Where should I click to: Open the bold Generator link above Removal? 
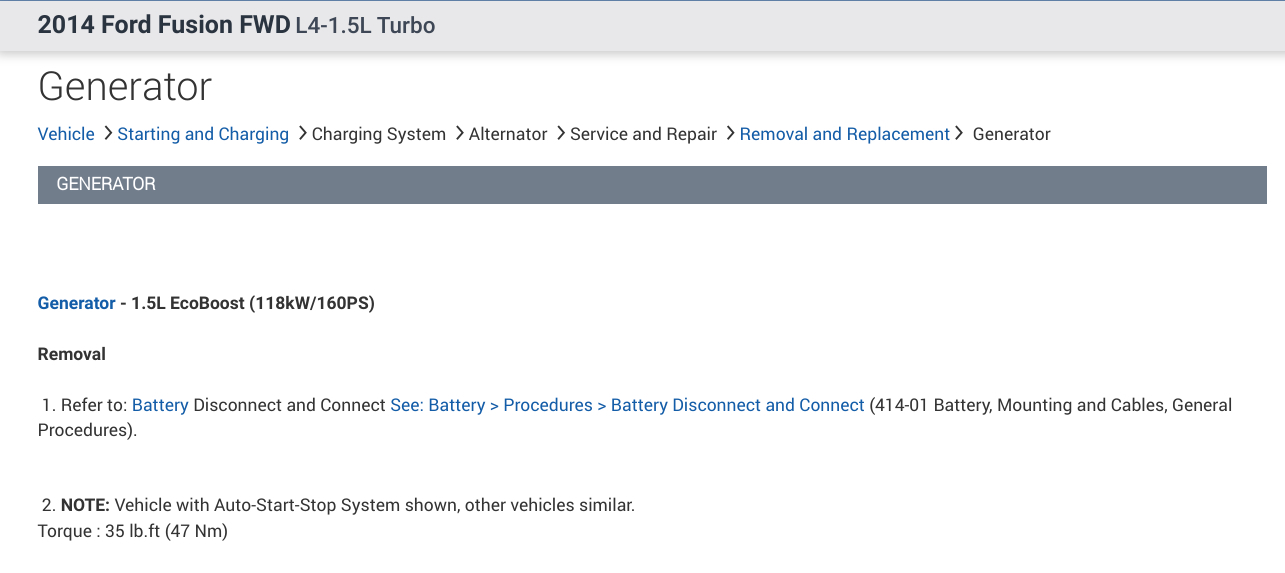click(76, 303)
